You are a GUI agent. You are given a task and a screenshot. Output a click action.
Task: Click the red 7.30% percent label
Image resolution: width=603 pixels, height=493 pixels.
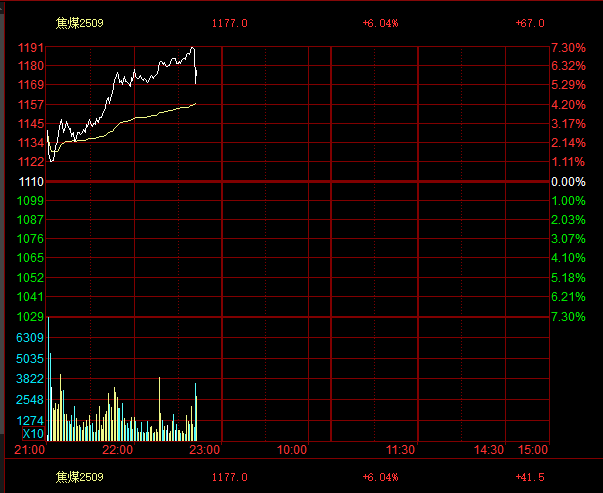[x=568, y=48]
